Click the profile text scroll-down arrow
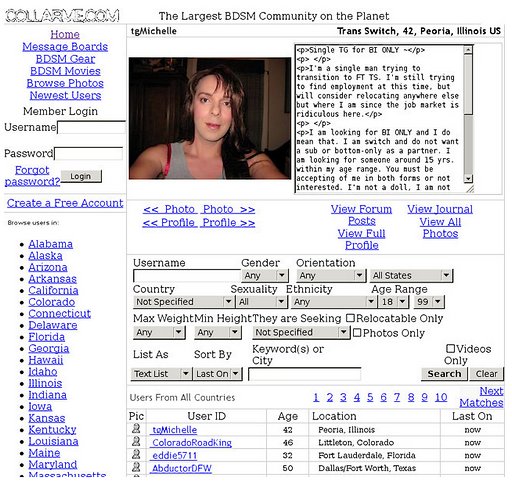The height and width of the screenshot is (485, 512). coord(468,179)
